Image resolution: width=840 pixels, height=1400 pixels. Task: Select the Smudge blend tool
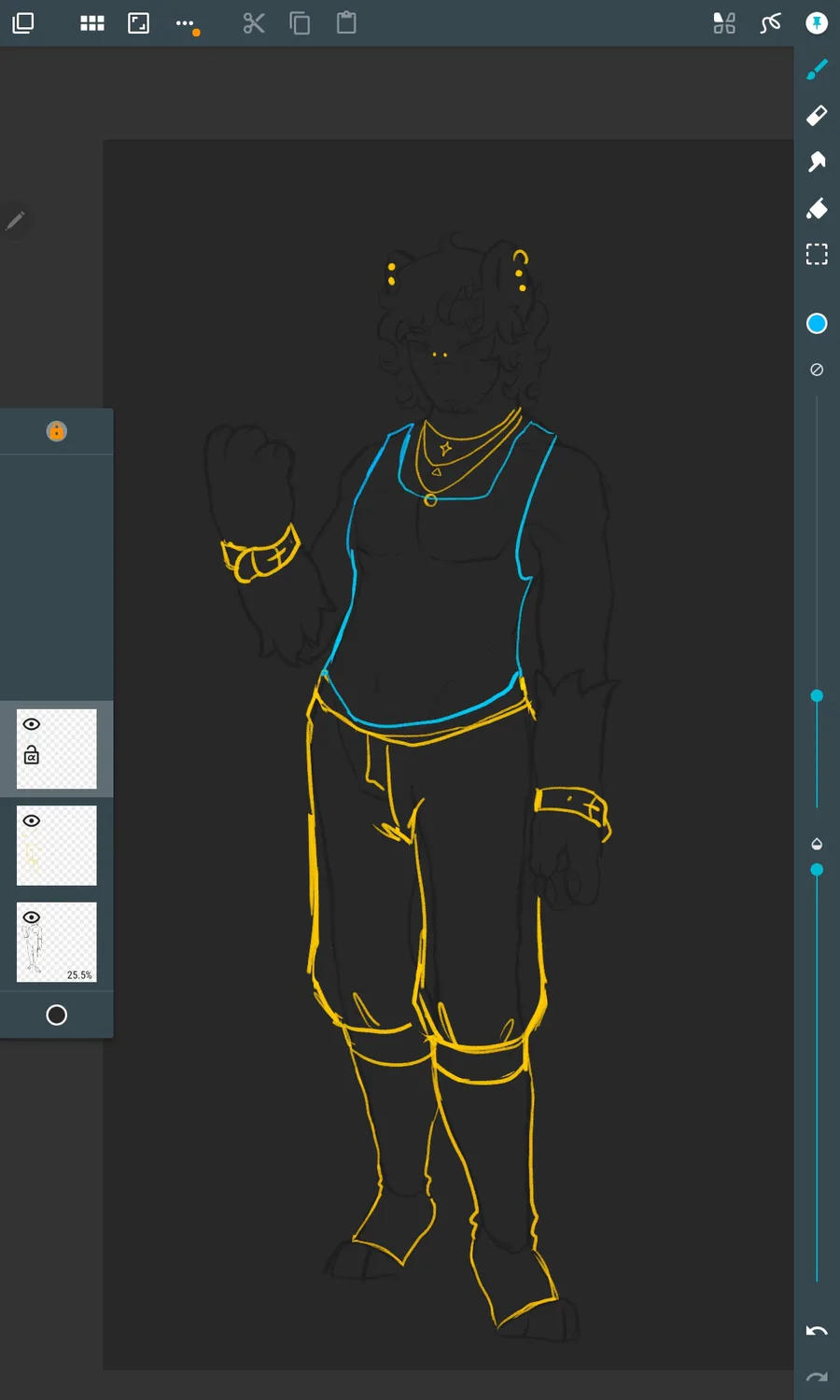(x=817, y=161)
